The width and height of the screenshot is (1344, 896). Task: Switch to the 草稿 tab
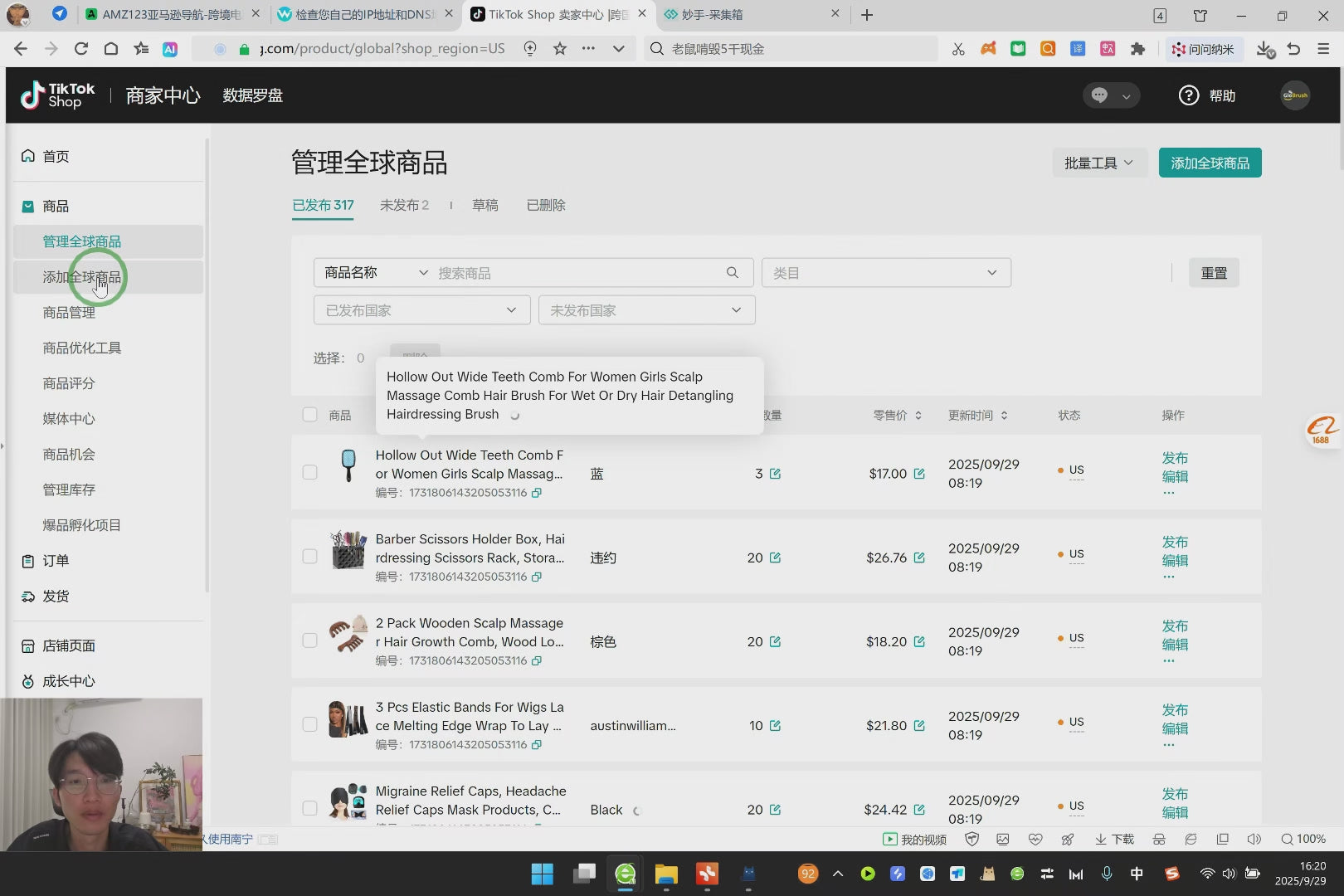click(x=485, y=205)
